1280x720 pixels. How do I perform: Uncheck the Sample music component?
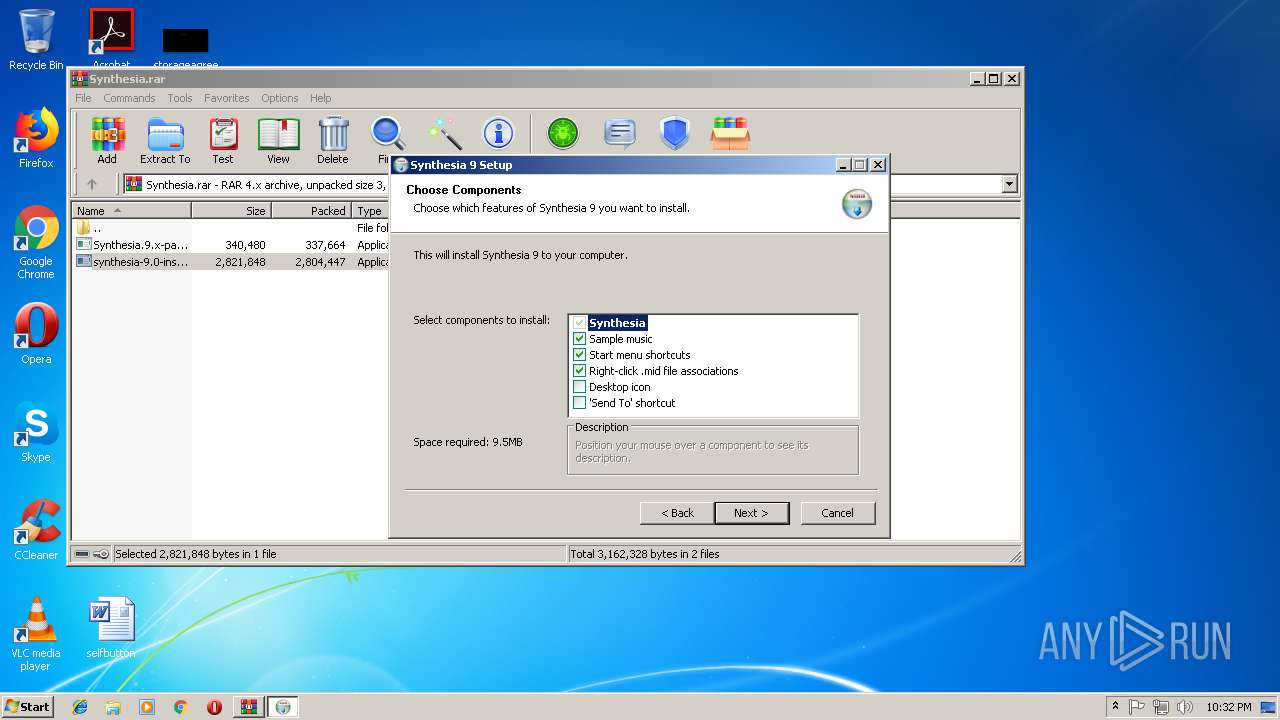pos(579,339)
